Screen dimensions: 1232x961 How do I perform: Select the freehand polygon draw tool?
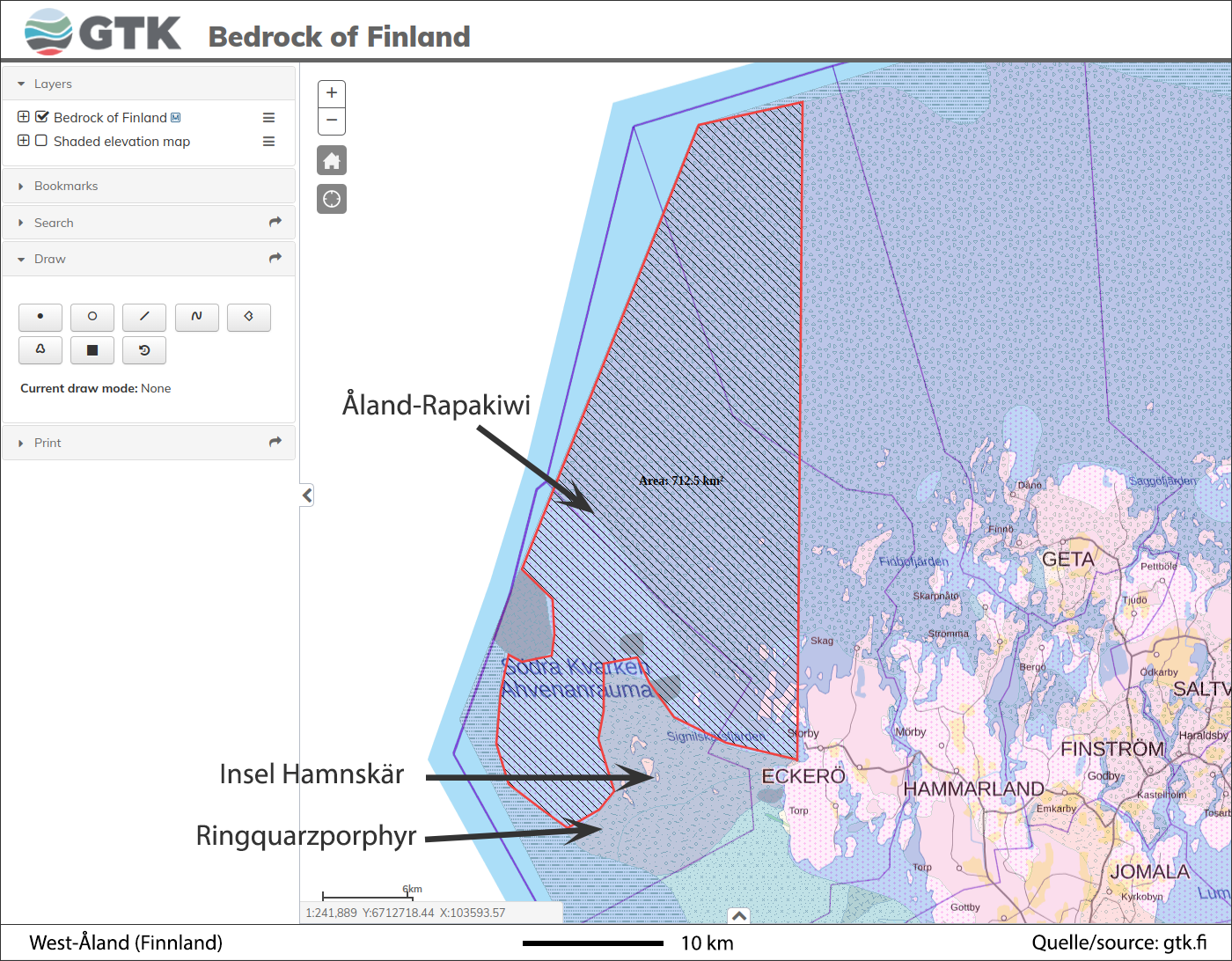click(40, 350)
